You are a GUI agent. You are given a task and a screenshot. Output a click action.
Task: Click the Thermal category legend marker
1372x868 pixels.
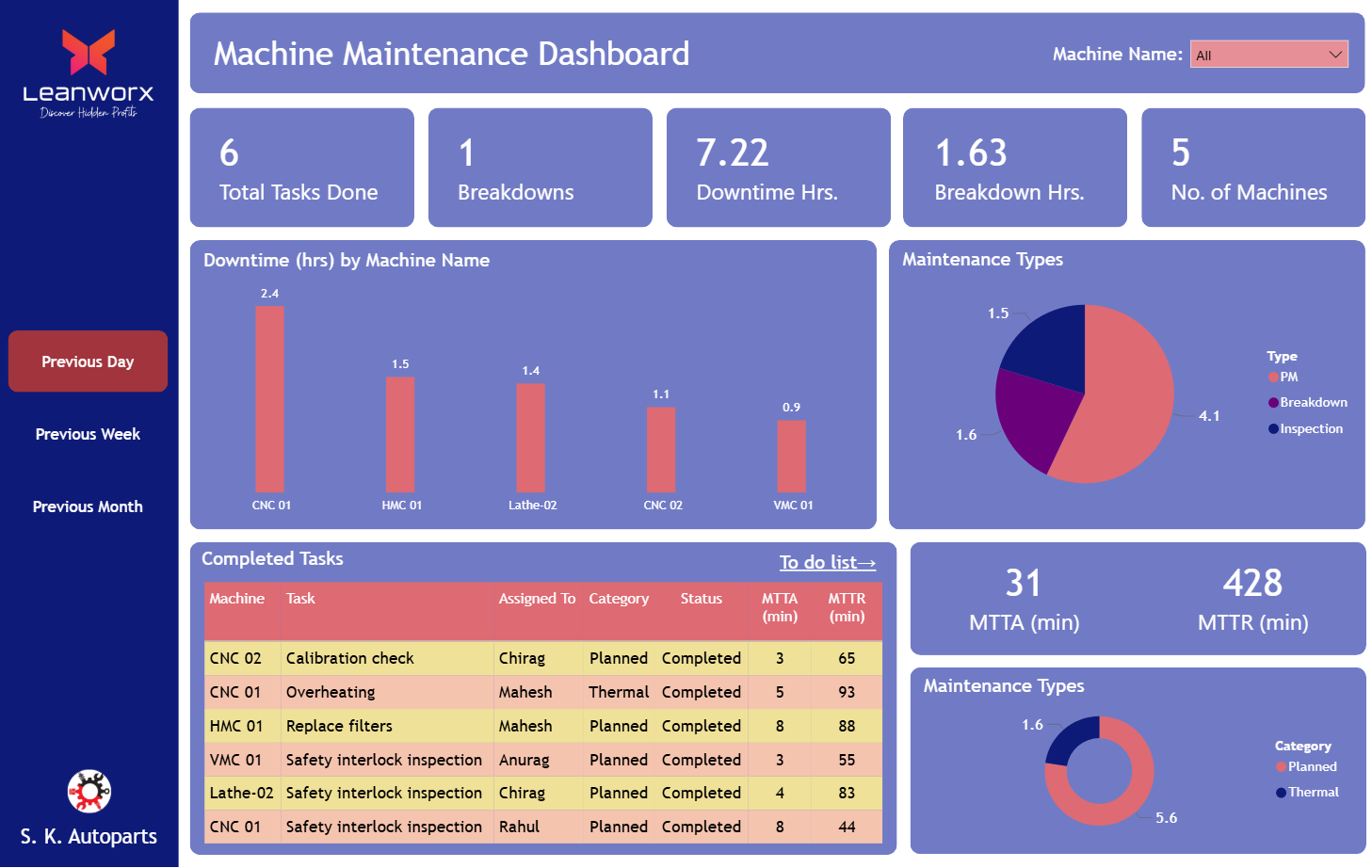click(1281, 793)
